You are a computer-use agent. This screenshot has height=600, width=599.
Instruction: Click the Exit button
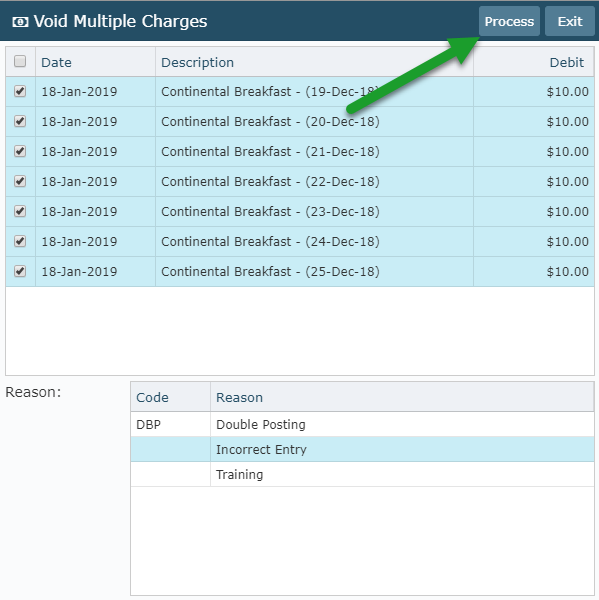coord(570,21)
